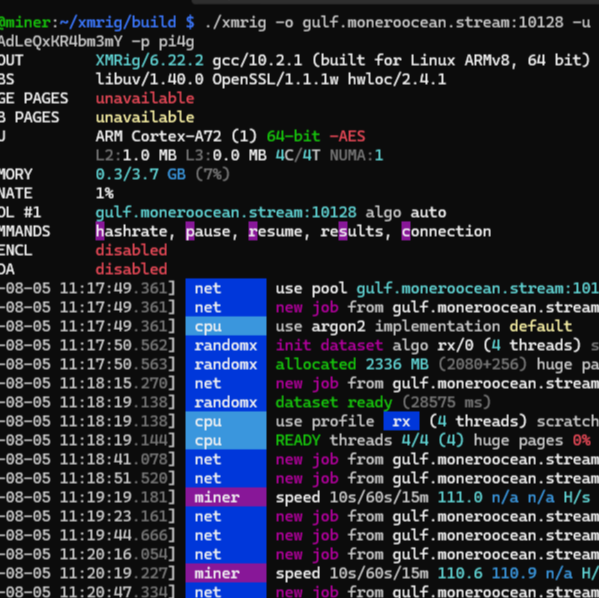Click the ./xmrig command in the prompt
Screen dimensions: 599x599
coord(235,23)
